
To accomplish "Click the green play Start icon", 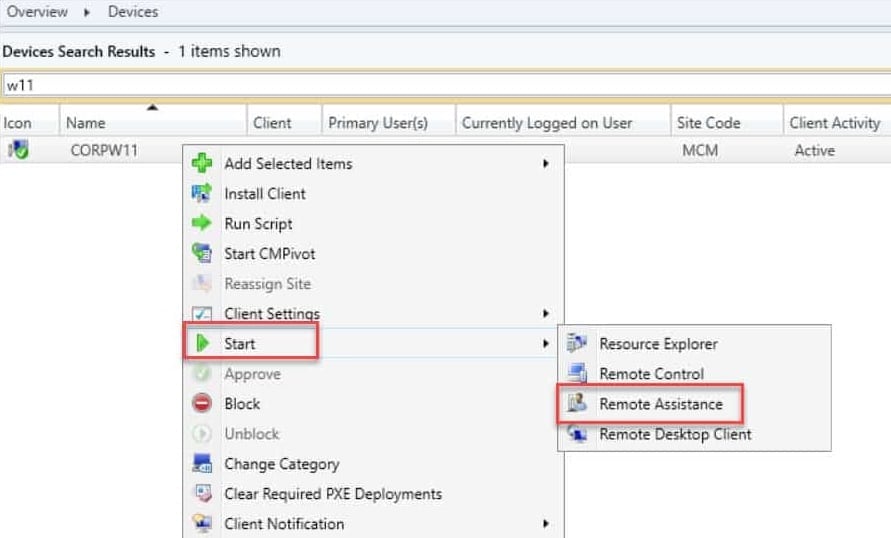I will point(202,343).
